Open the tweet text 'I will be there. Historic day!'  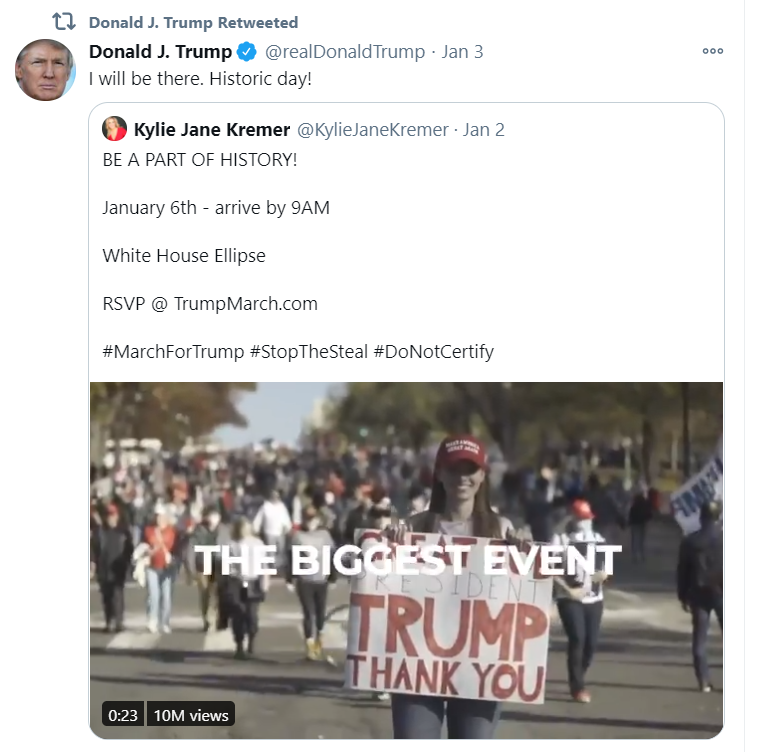tap(200, 79)
